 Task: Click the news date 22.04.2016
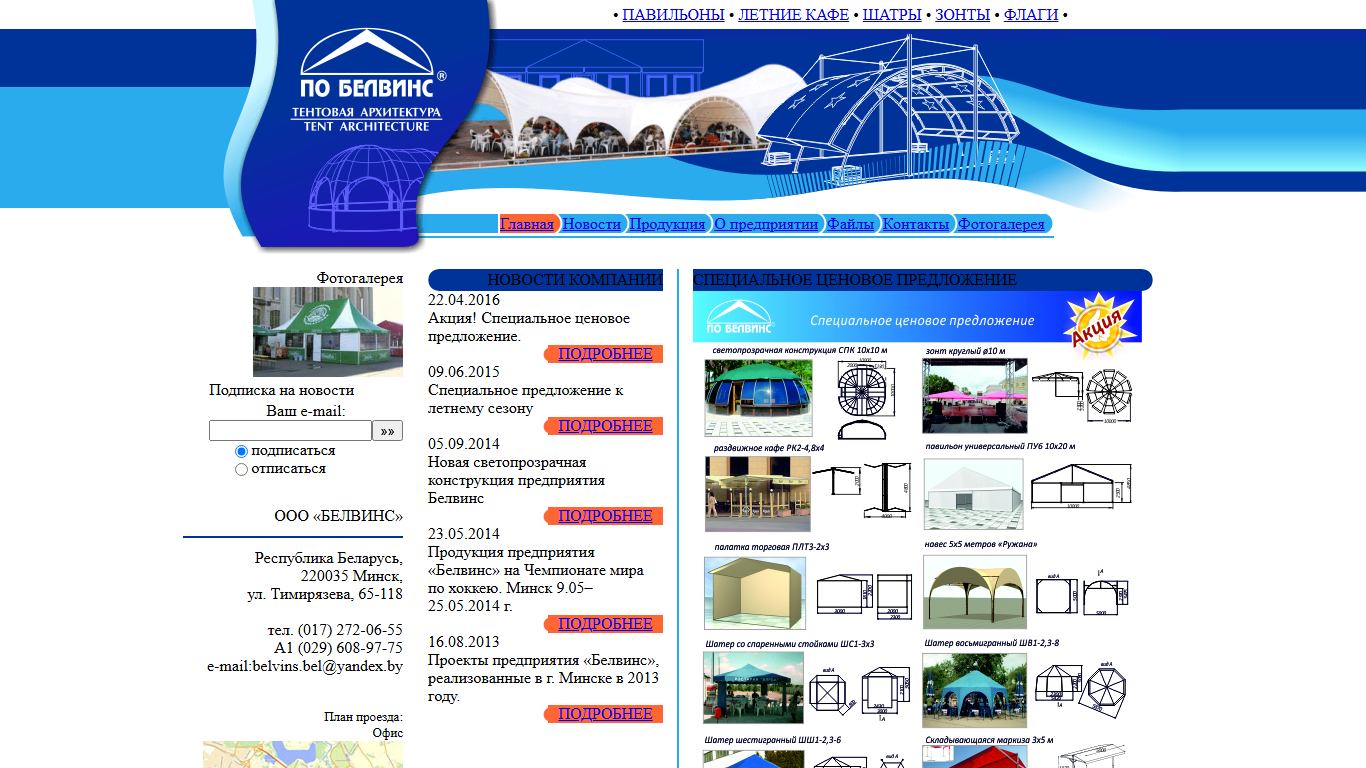[464, 300]
